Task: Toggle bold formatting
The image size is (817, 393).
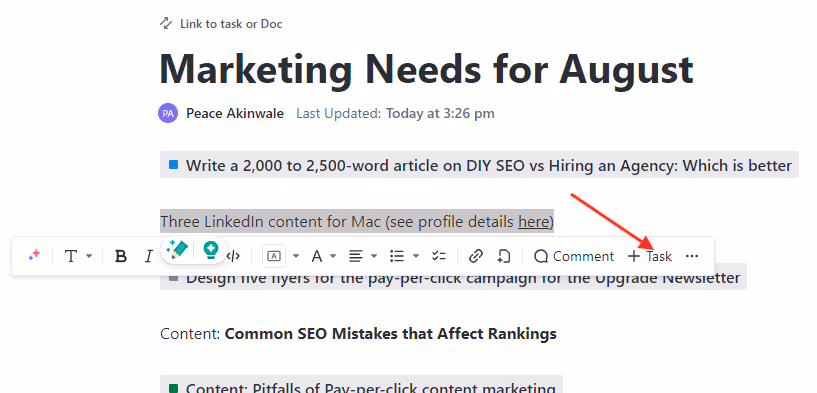Action: 121,256
